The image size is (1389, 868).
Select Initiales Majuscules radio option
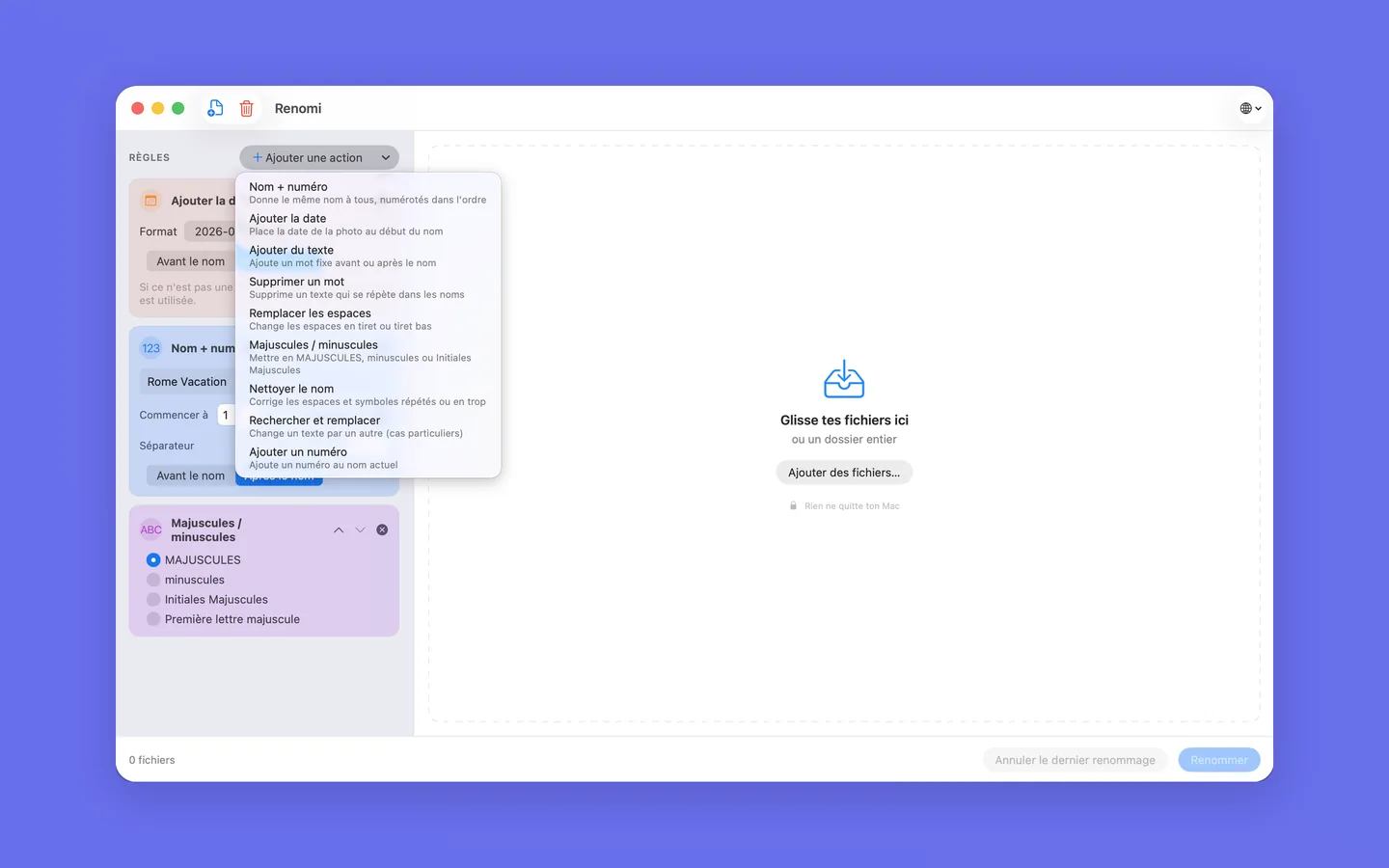[153, 599]
